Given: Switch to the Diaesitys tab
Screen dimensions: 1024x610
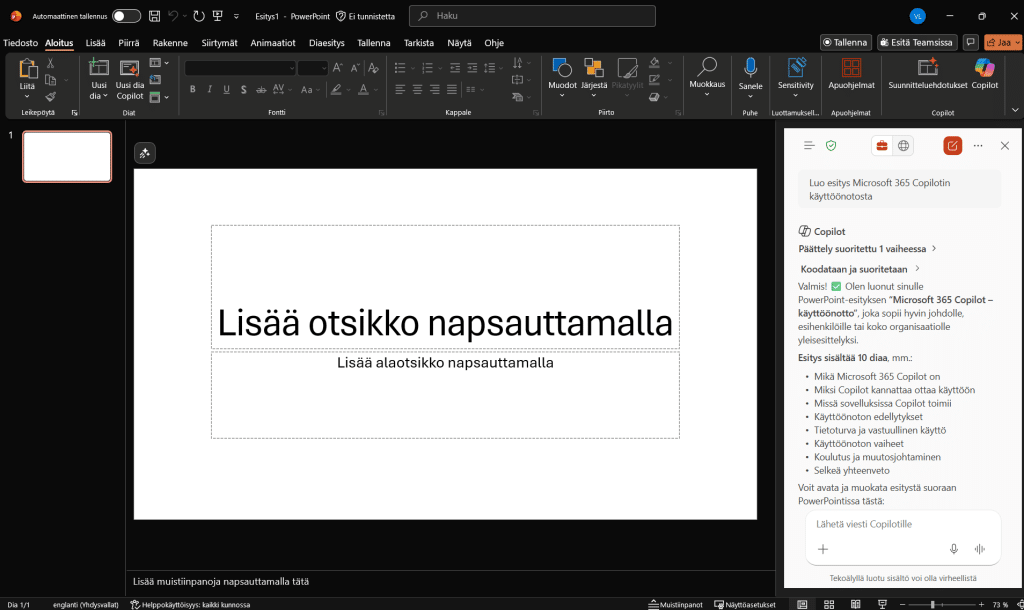Looking at the screenshot, I should 327,43.
